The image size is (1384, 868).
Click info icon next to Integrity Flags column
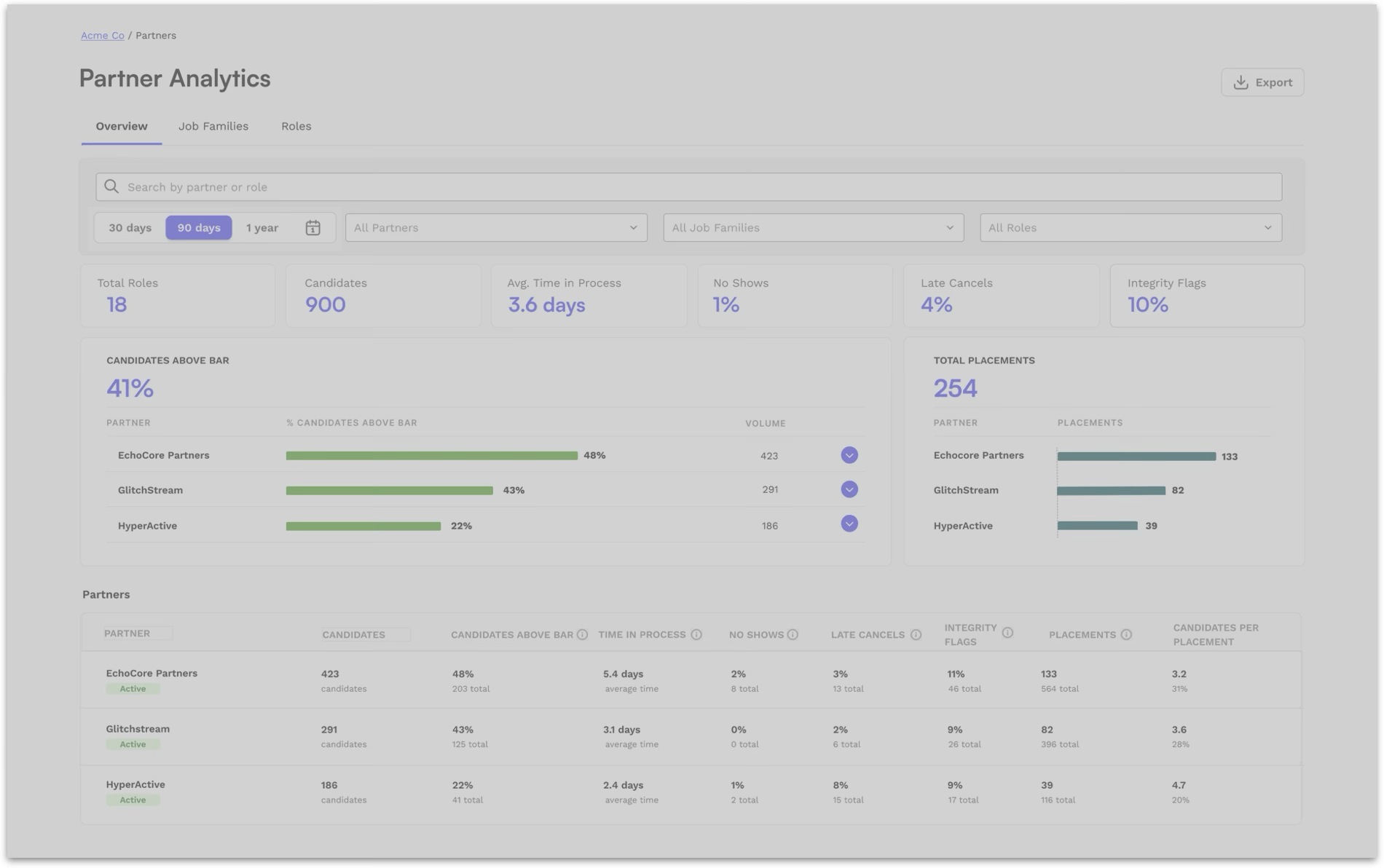click(1007, 633)
